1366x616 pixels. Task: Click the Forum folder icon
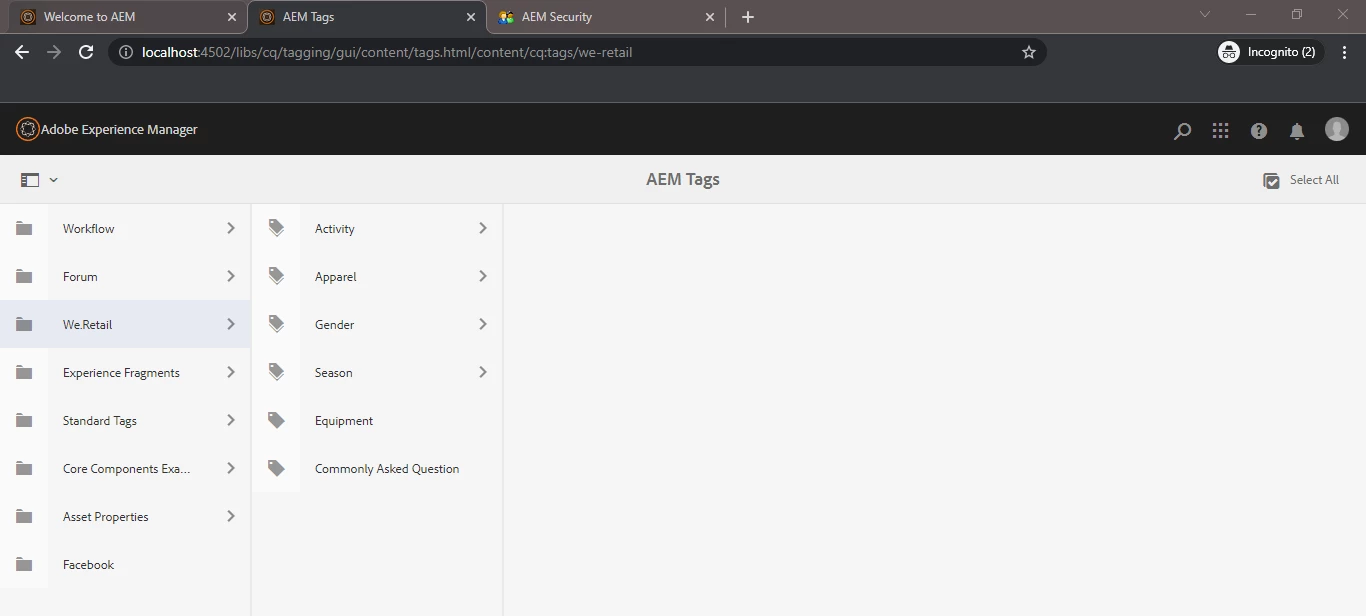pyautogui.click(x=24, y=276)
